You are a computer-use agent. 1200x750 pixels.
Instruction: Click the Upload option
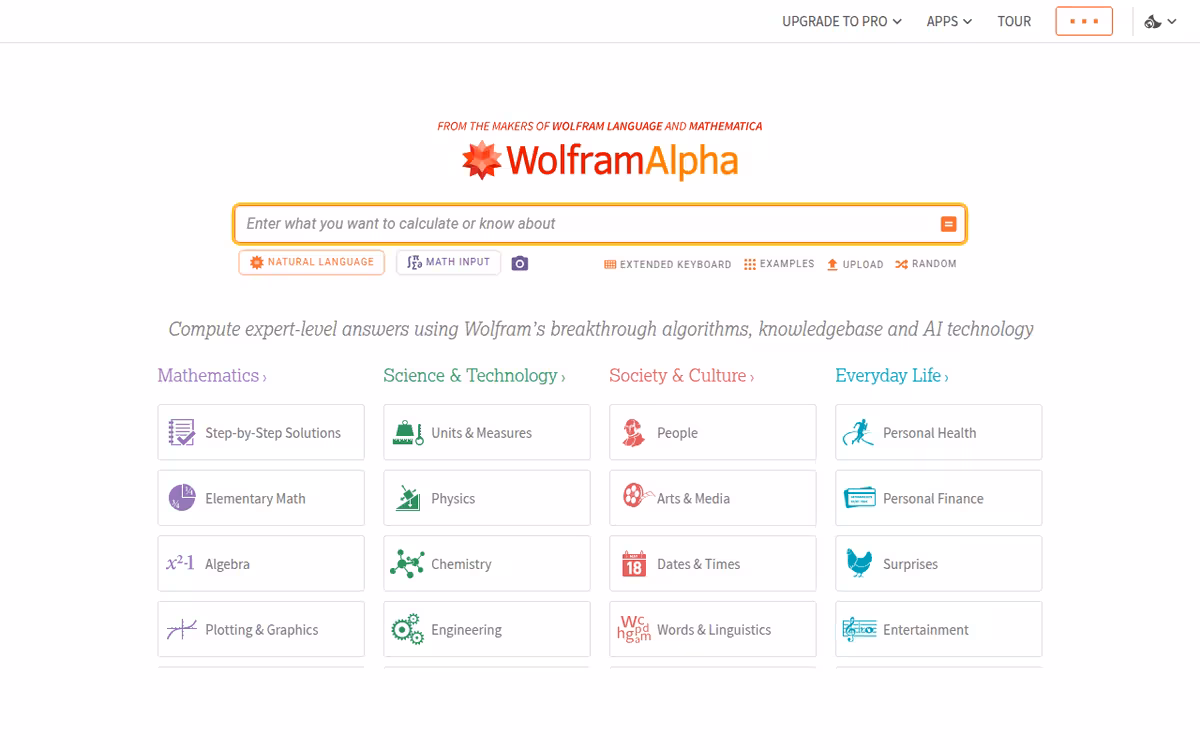point(855,264)
